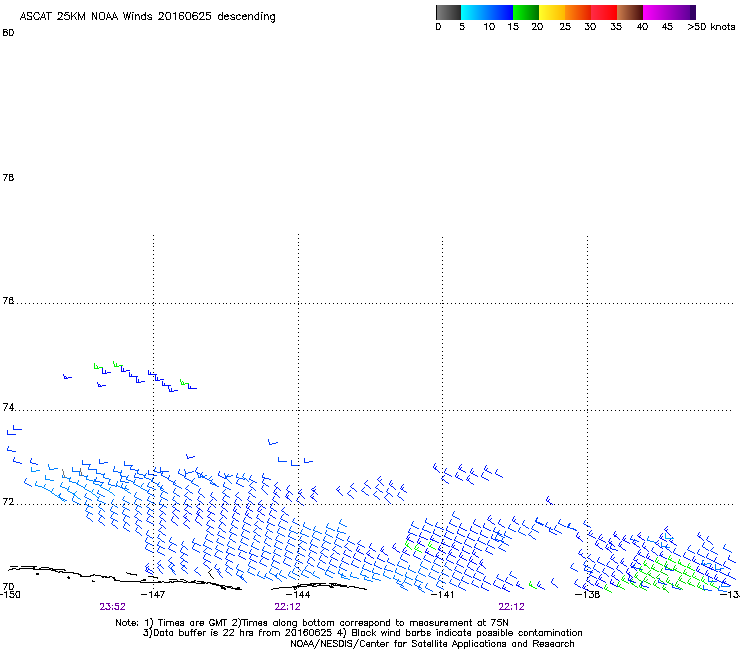
Task: Click the '23:52' swath time label
Action: [112, 607]
